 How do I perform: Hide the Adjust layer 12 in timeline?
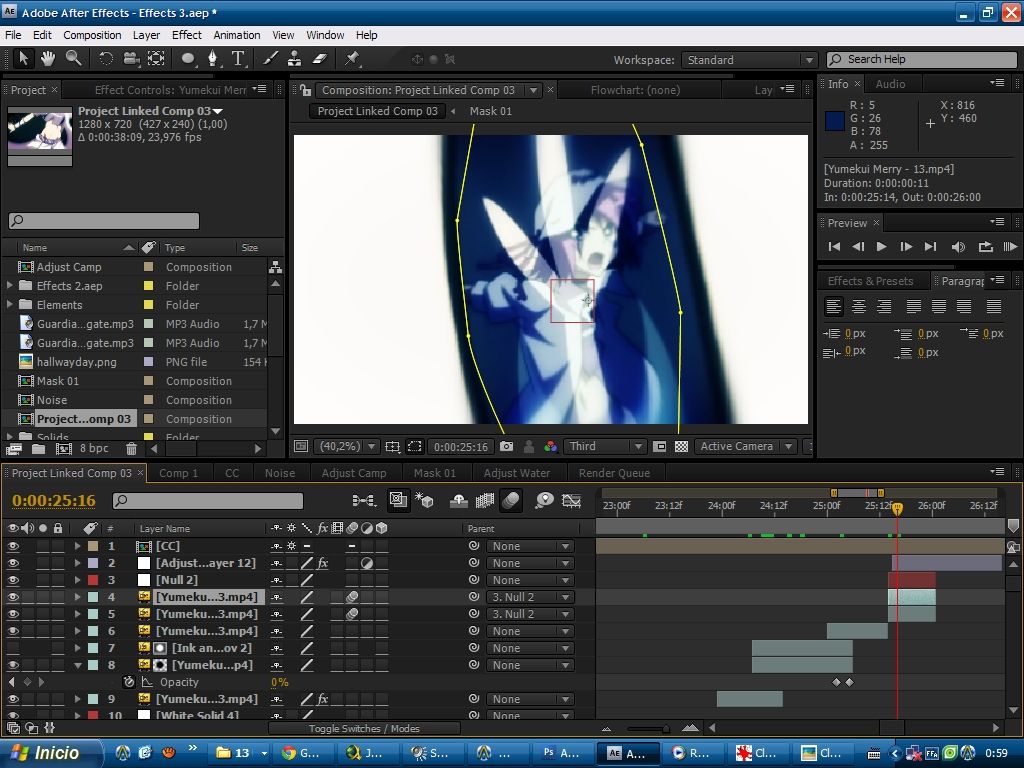click(x=13, y=563)
